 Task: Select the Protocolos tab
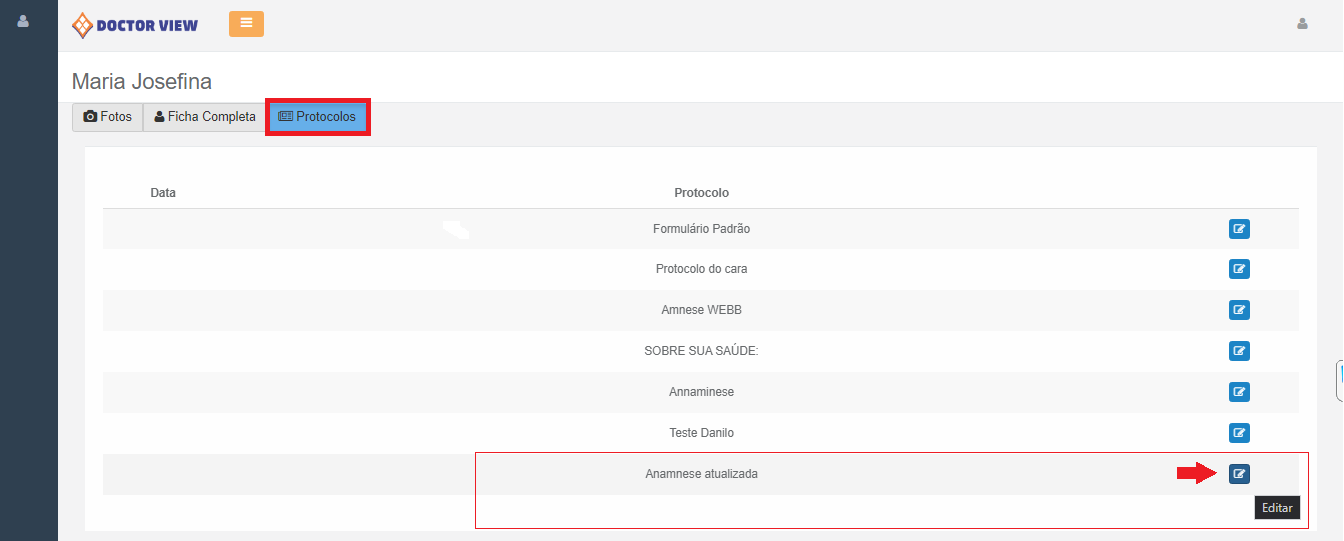pos(317,117)
